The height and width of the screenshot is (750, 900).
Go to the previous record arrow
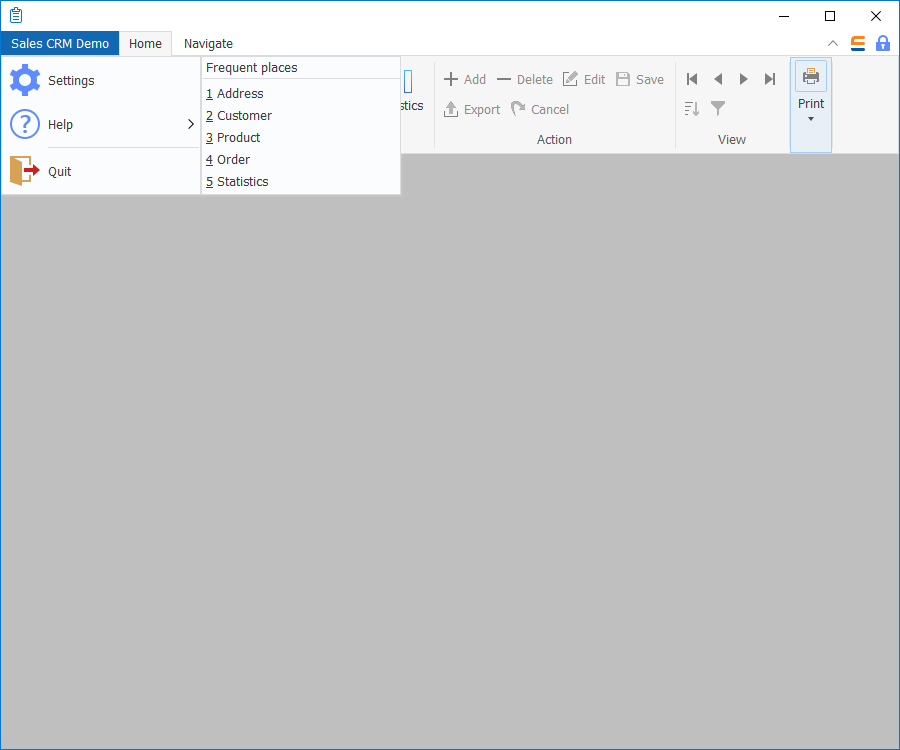(x=717, y=79)
